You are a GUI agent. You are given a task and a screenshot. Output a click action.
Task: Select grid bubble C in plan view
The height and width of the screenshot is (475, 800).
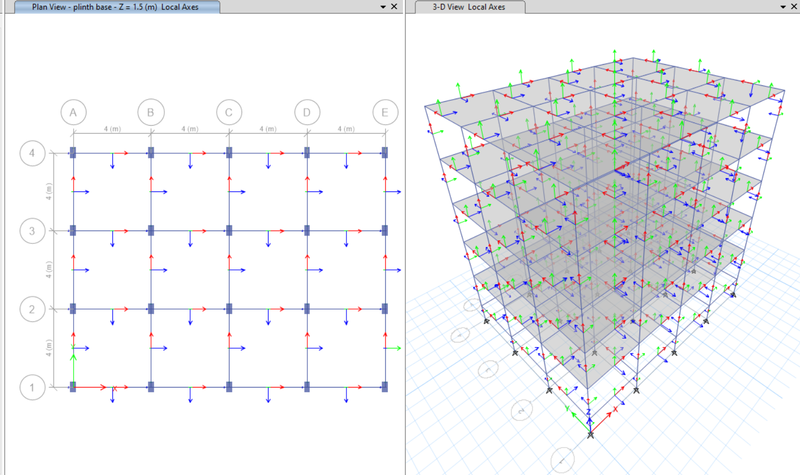pyautogui.click(x=229, y=112)
